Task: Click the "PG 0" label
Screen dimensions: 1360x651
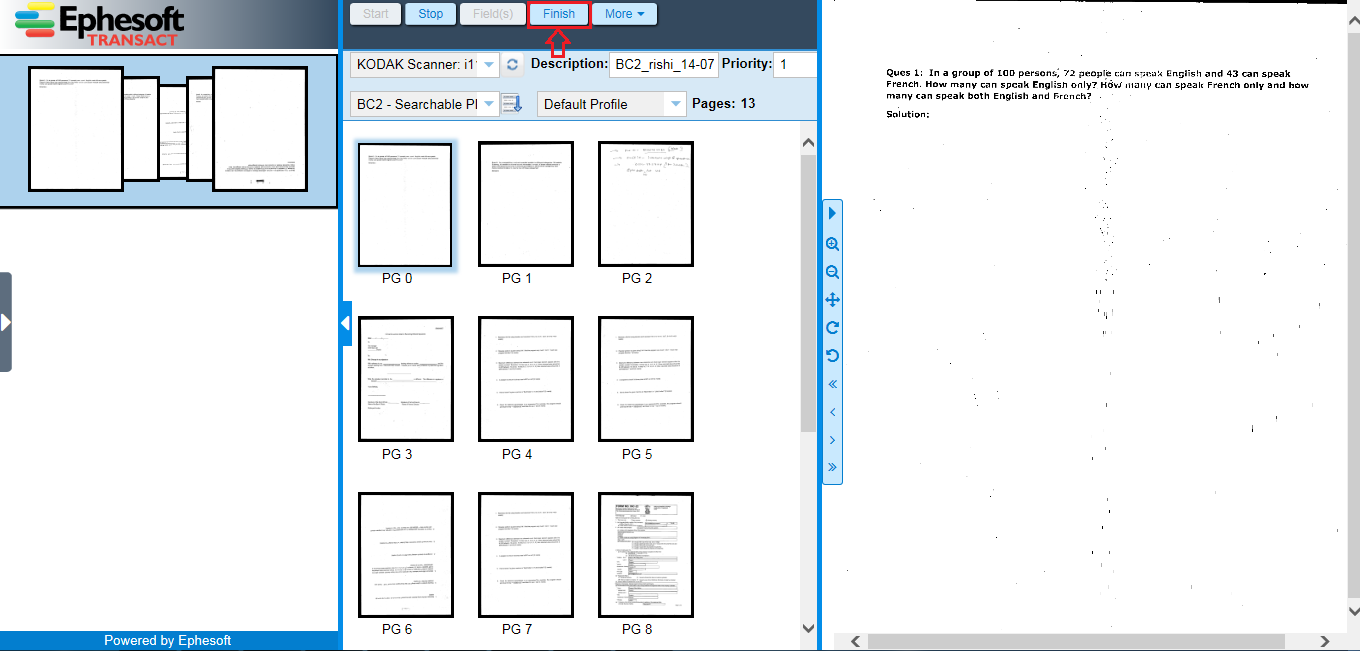Action: pos(397,278)
